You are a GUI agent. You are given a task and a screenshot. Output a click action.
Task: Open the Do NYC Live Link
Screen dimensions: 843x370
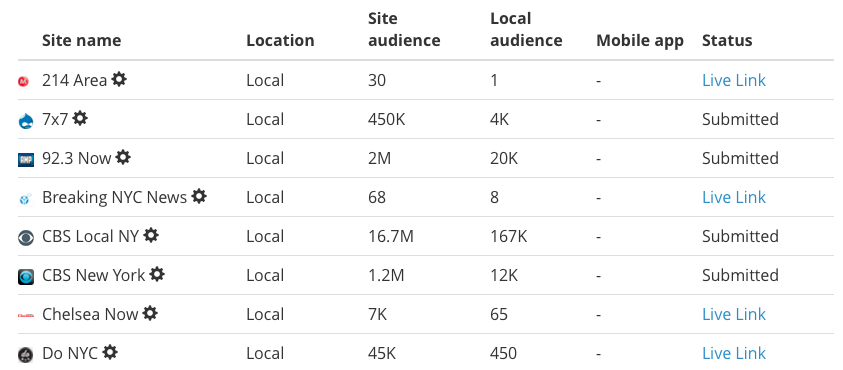tap(734, 353)
